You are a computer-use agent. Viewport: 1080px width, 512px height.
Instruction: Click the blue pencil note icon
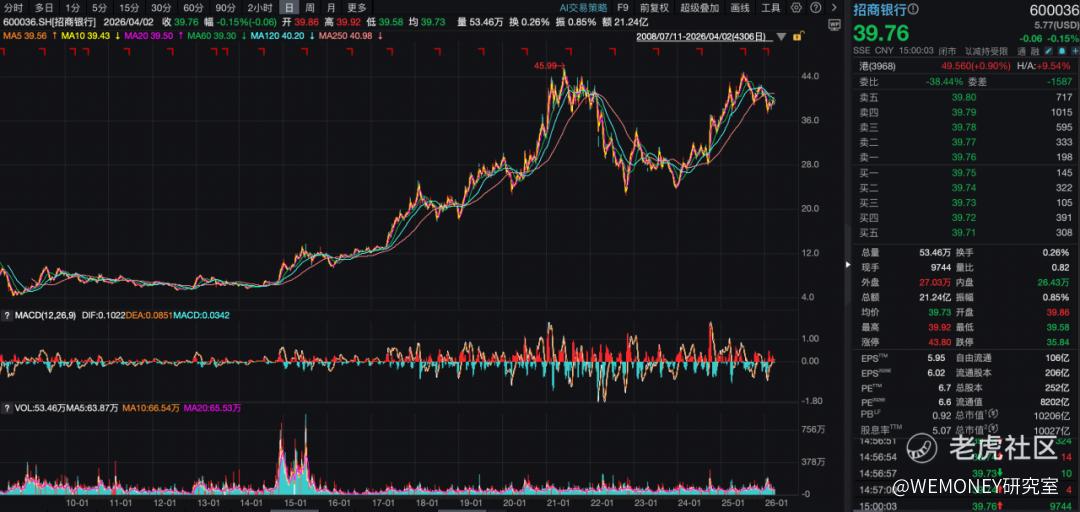(x=1048, y=51)
